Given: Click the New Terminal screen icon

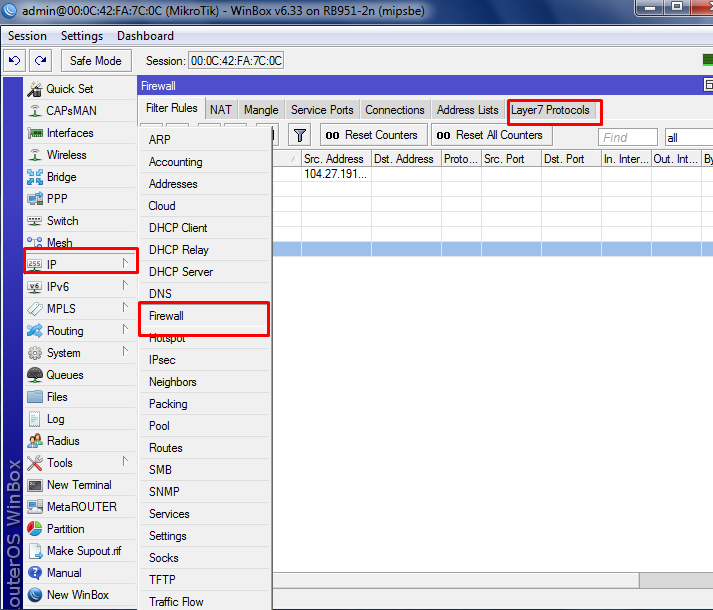Looking at the screenshot, I should point(35,485).
